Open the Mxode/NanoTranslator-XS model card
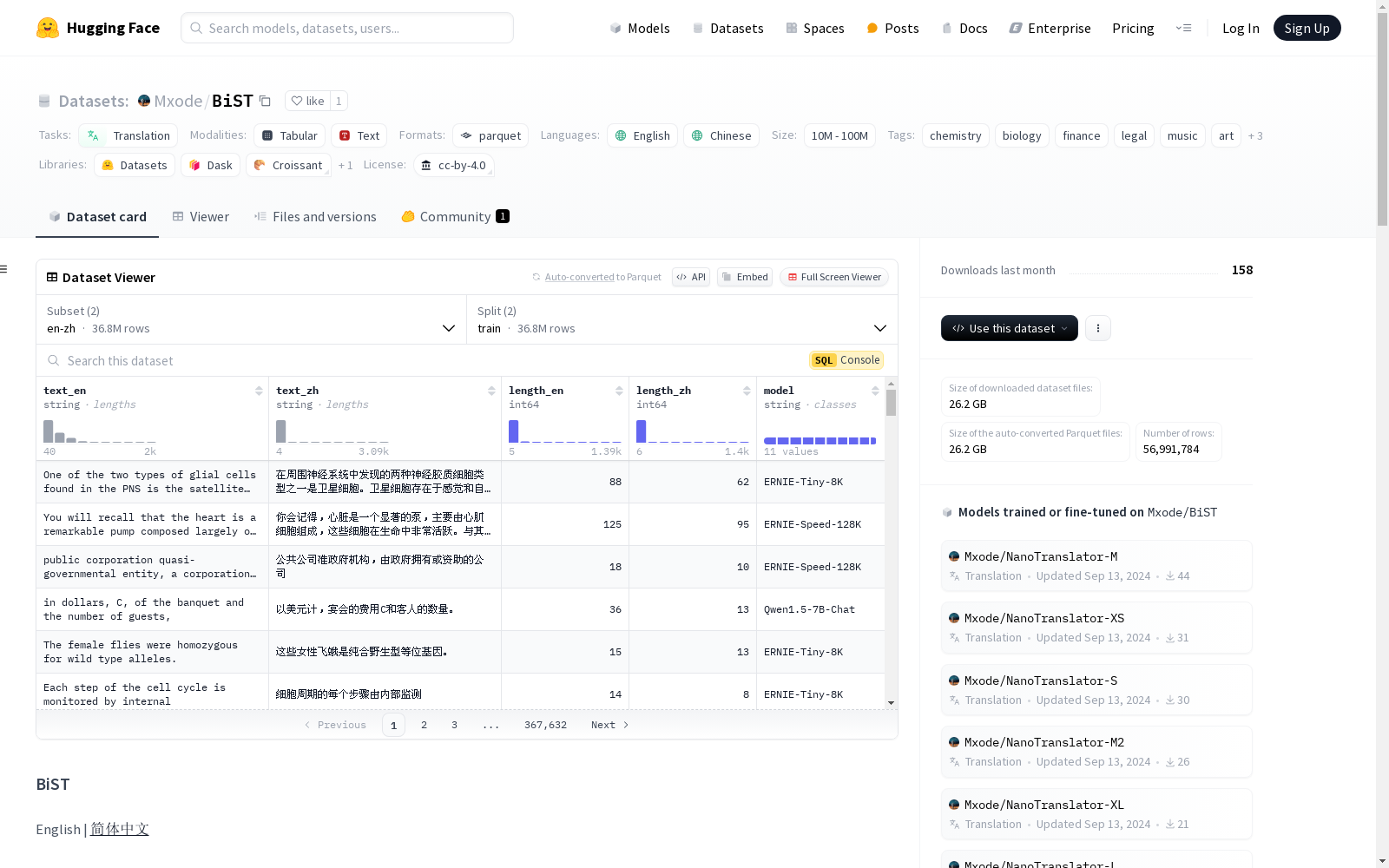 pyautogui.click(x=1096, y=628)
